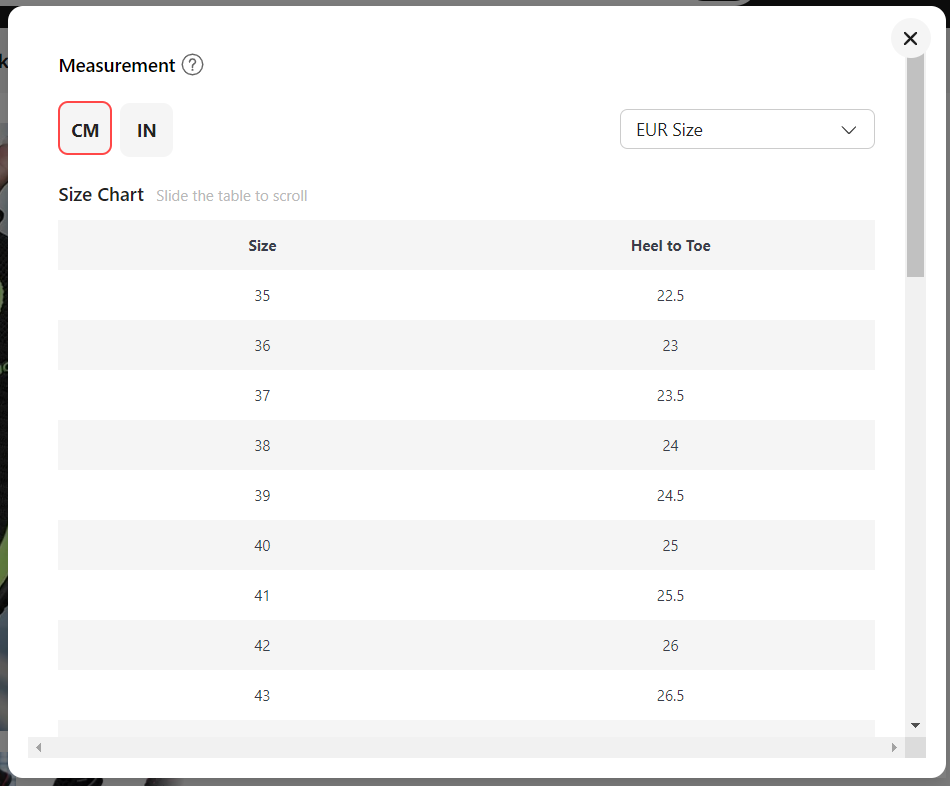The image size is (950, 786).
Task: Switch measurement units to CM
Action: 85,128
